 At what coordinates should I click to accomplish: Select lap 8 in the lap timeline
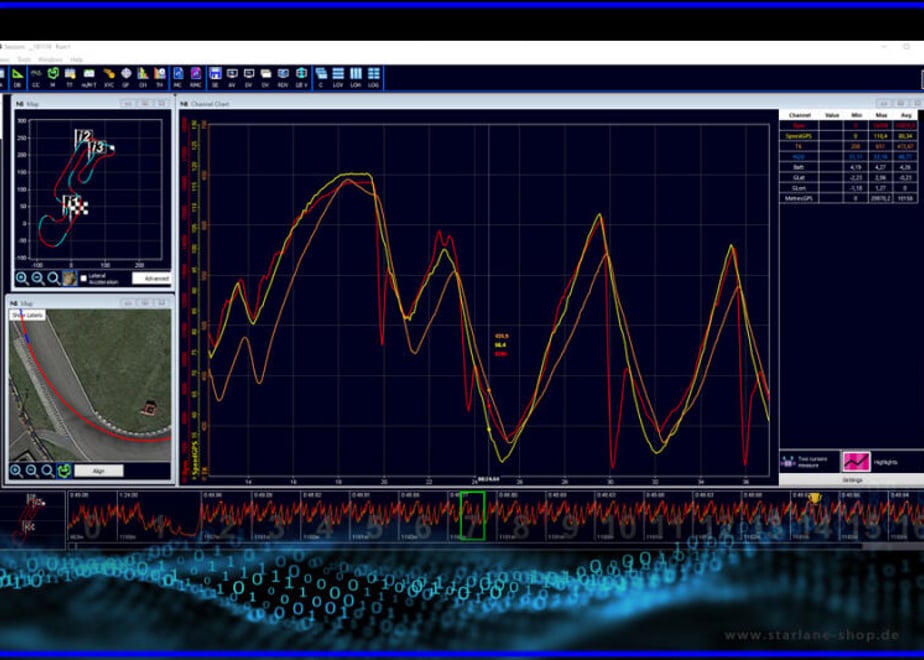522,516
